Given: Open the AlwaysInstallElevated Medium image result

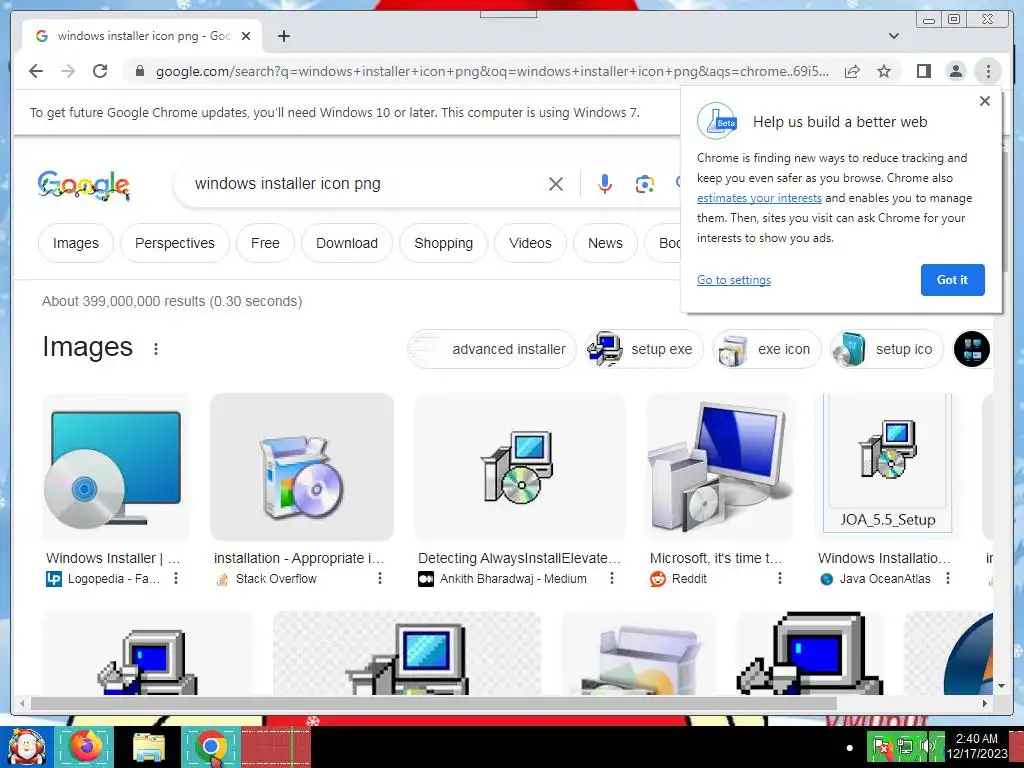Looking at the screenshot, I should [x=520, y=466].
